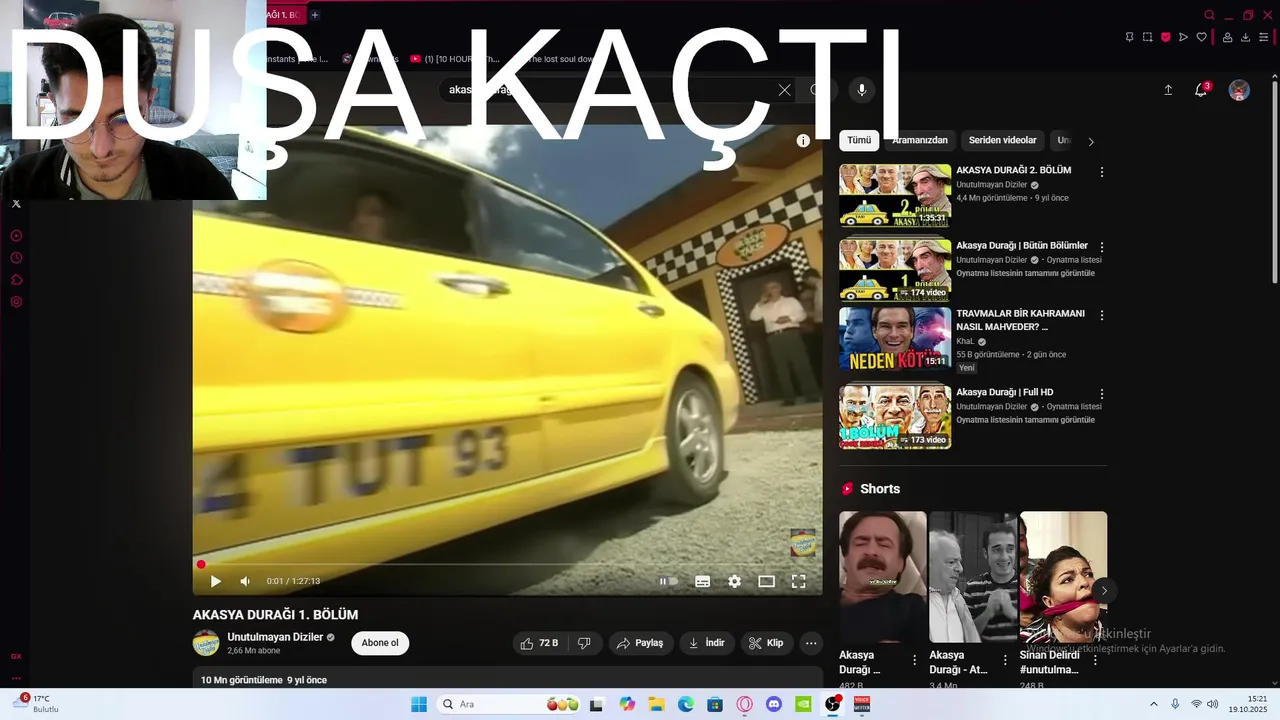Share video with Paylaş button
The image size is (1280, 720).
[640, 643]
